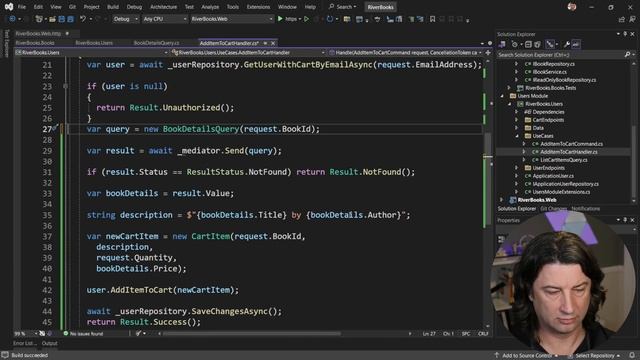The width and height of the screenshot is (640, 360).
Task: Open the Architecture menu
Action: point(163,7)
